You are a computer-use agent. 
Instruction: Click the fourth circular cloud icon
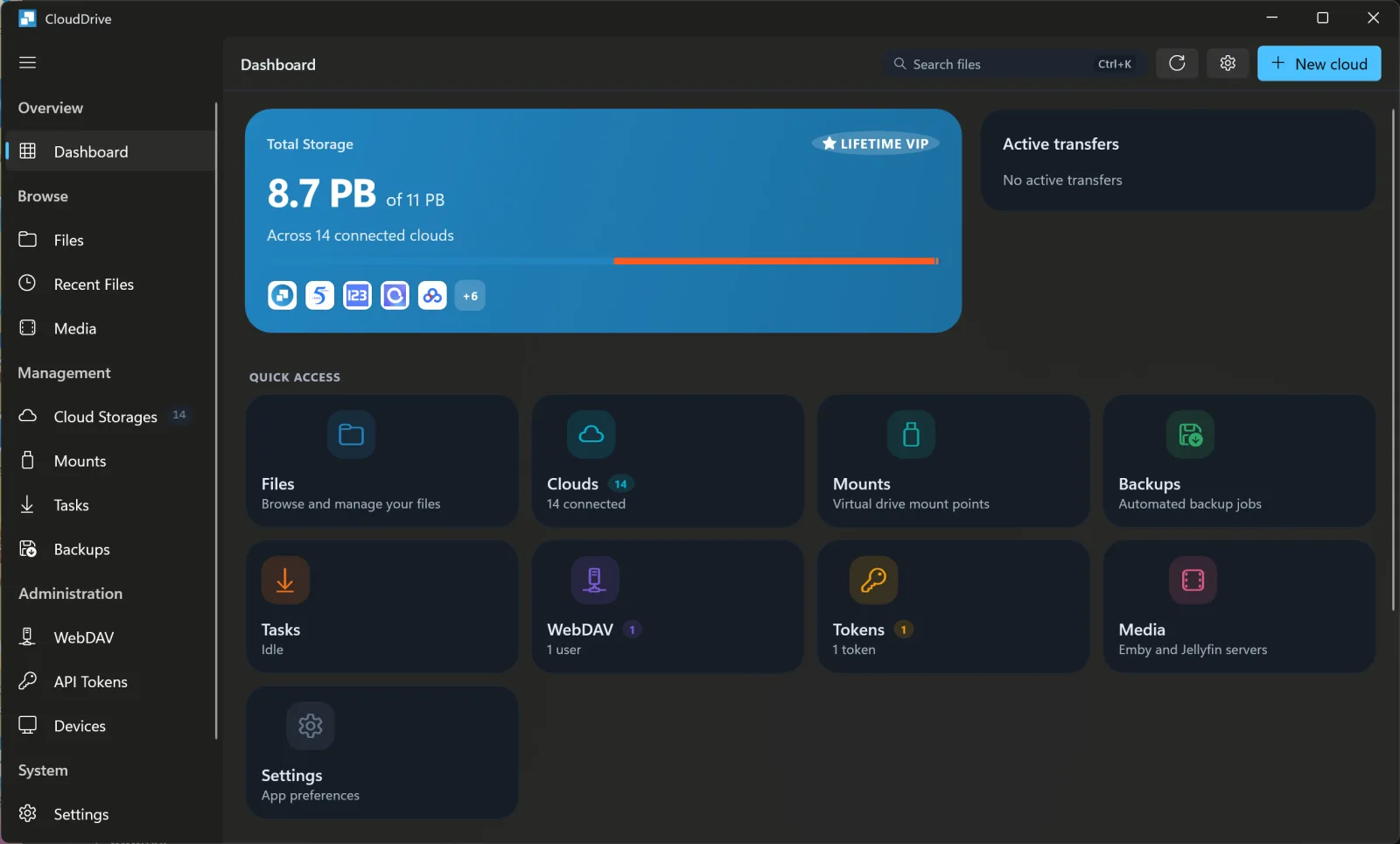point(395,296)
